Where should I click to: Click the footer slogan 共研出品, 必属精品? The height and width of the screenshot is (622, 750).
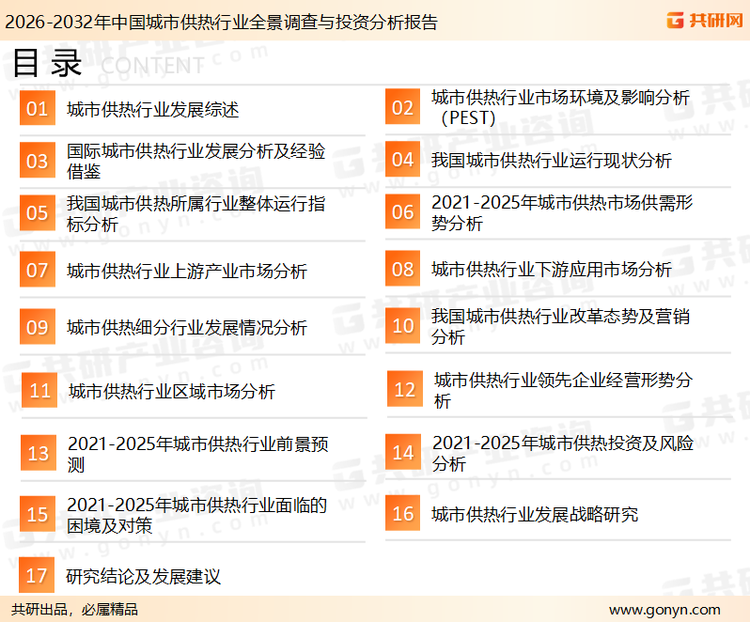point(75,610)
